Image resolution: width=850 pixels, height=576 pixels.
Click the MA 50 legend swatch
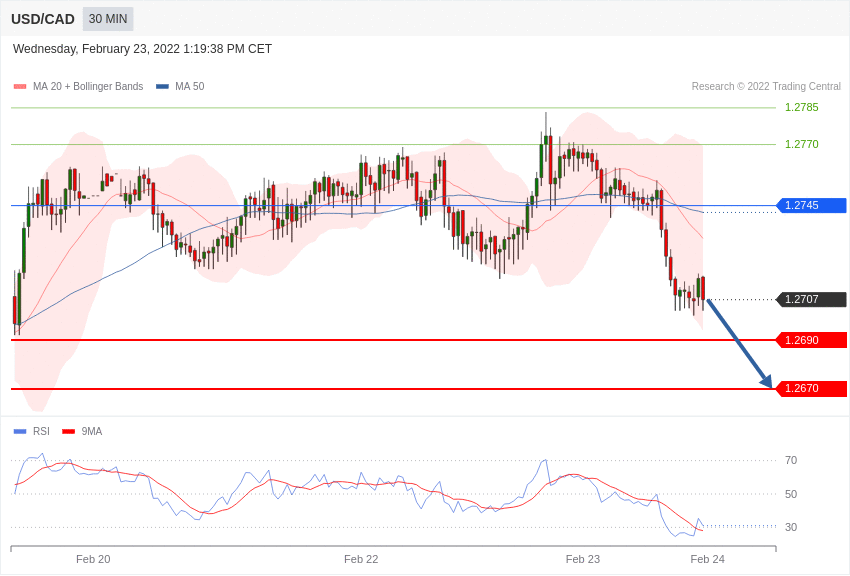click(x=162, y=86)
